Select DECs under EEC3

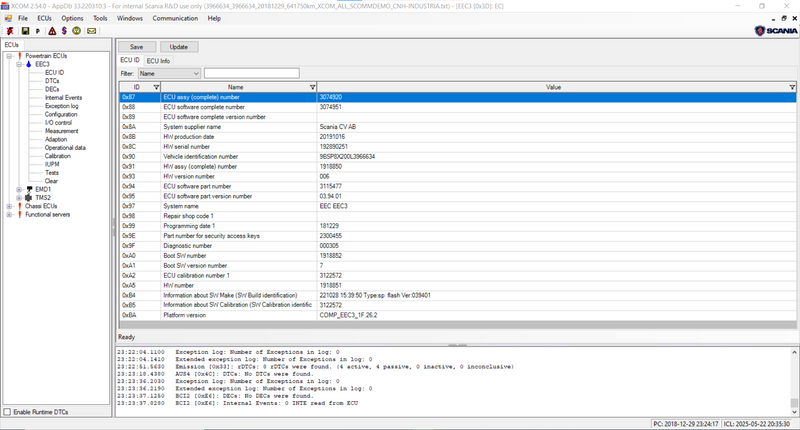coord(52,89)
